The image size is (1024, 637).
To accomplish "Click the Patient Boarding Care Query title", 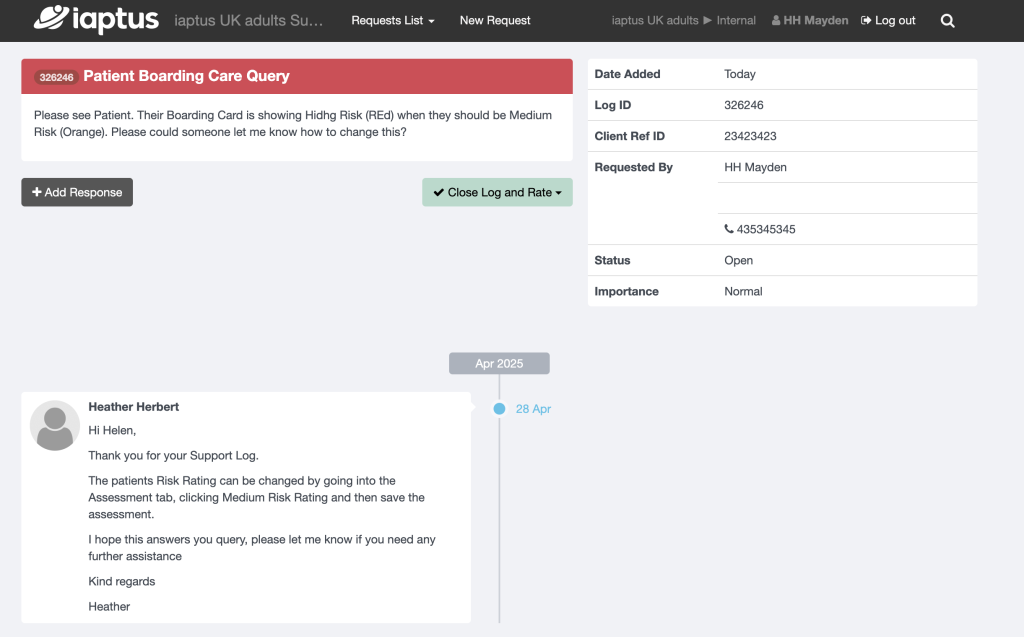I will (x=186, y=76).
